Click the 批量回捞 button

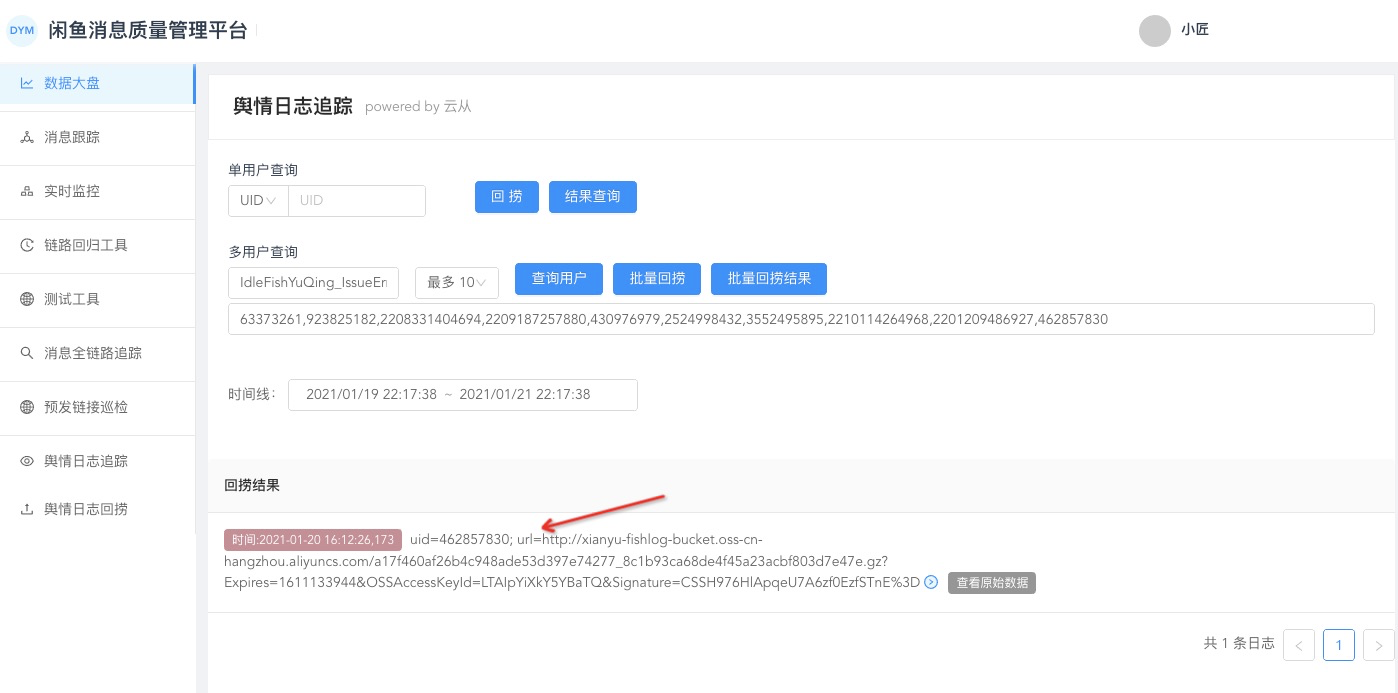(657, 279)
